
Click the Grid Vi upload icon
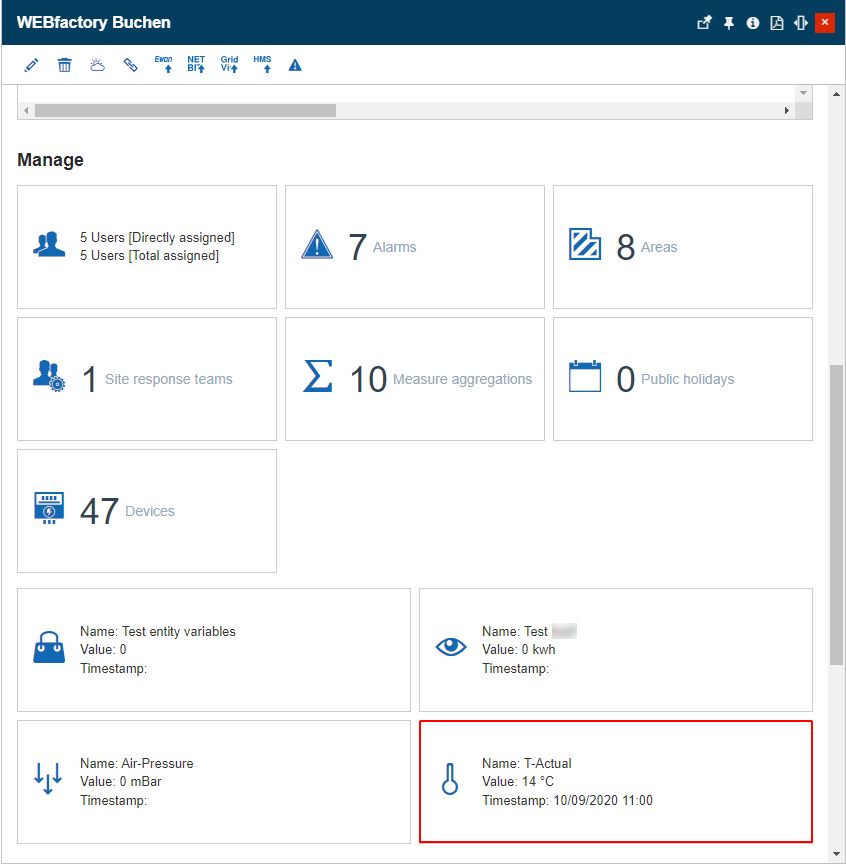click(x=229, y=65)
